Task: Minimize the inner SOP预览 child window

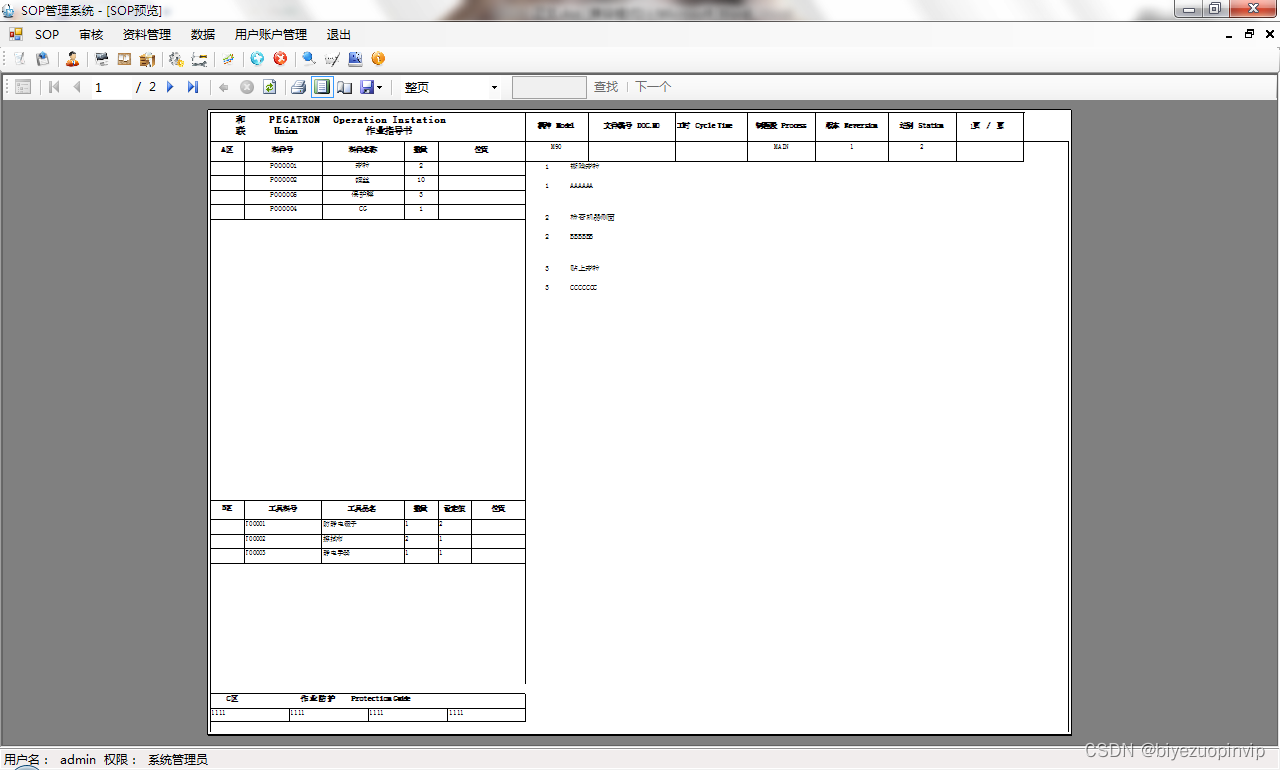Action: pyautogui.click(x=1229, y=34)
